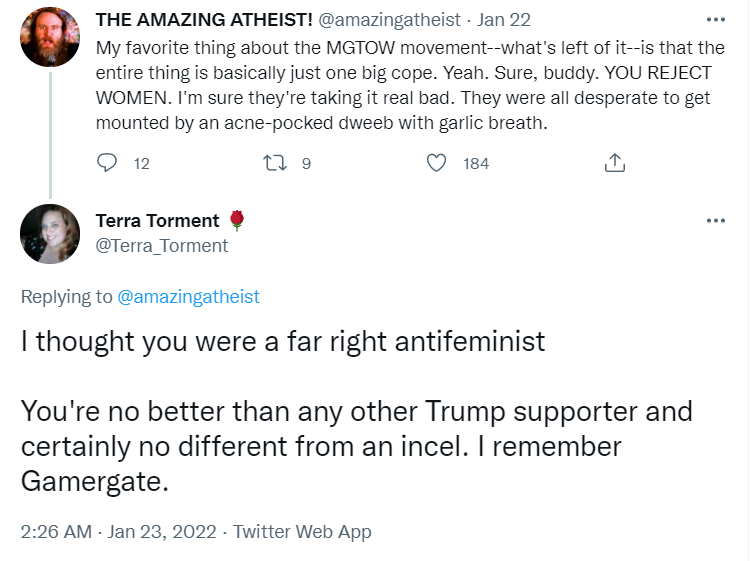Open more options on Terra Torment's reply
This screenshot has width=750, height=561.
[x=716, y=220]
